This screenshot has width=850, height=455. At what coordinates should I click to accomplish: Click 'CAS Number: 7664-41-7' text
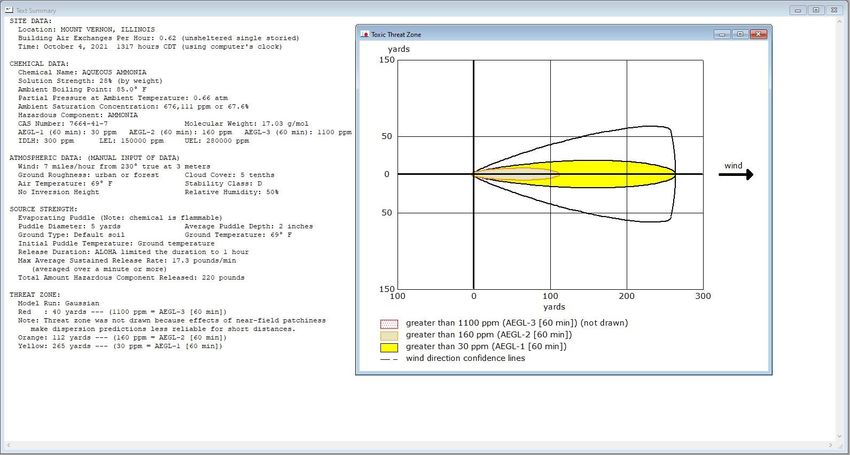pyautogui.click(x=63, y=124)
